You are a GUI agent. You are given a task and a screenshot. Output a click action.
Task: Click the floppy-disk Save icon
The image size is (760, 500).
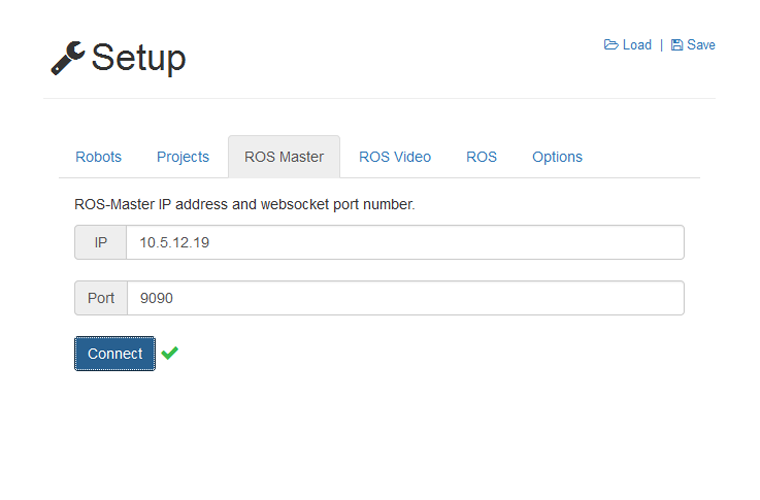pos(677,45)
